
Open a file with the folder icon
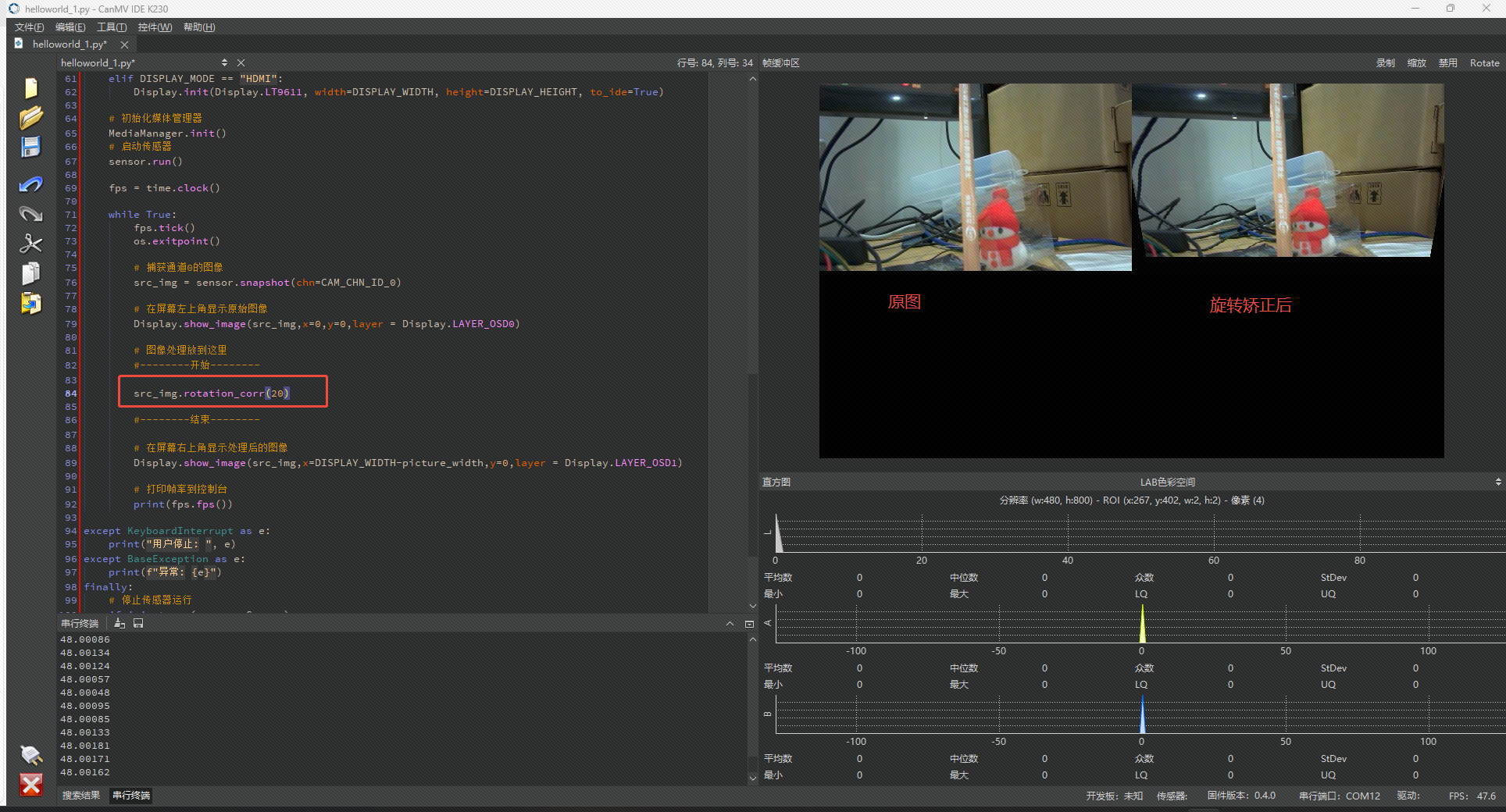point(30,118)
